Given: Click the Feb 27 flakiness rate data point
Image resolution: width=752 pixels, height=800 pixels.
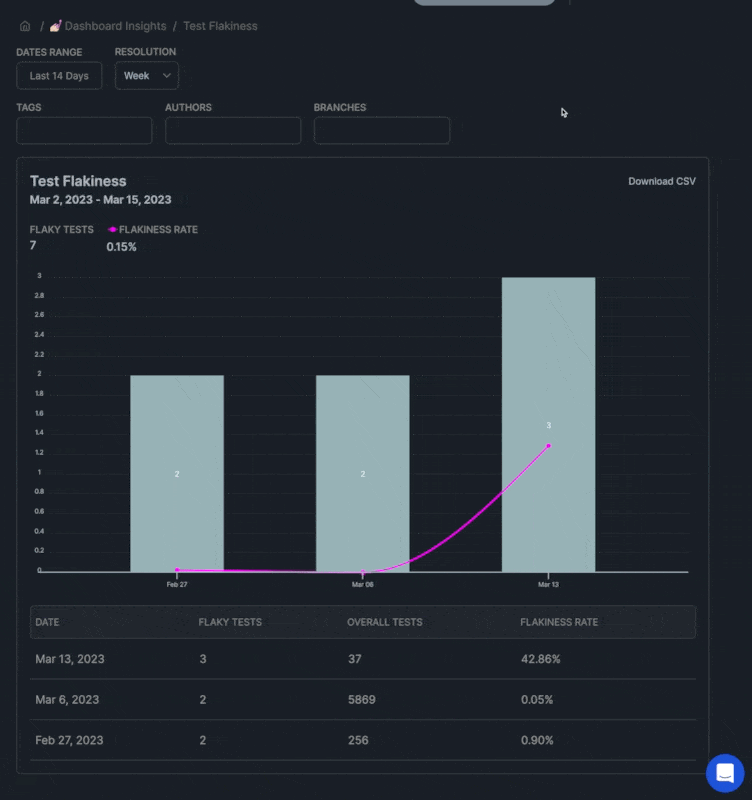Looking at the screenshot, I should (177, 570).
